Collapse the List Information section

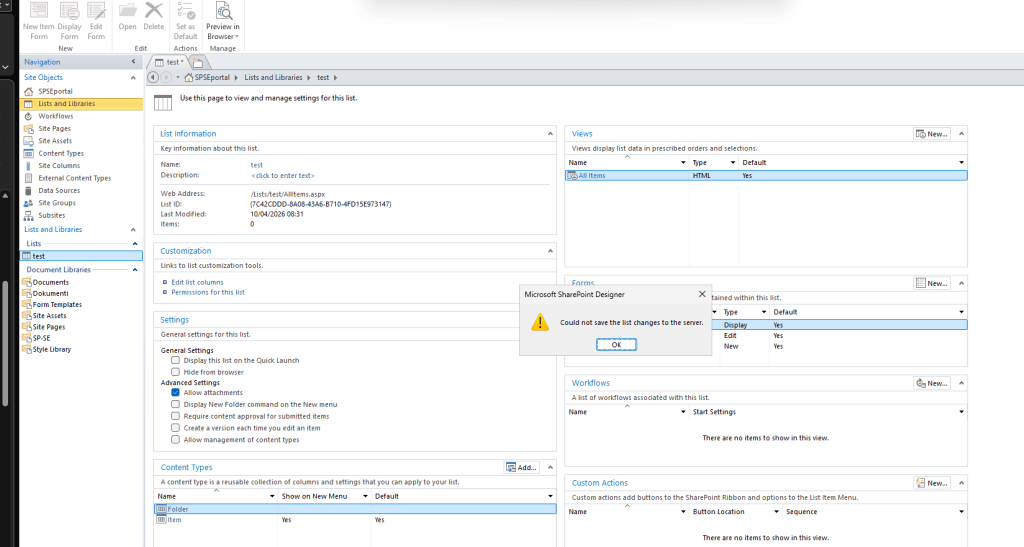tap(549, 133)
